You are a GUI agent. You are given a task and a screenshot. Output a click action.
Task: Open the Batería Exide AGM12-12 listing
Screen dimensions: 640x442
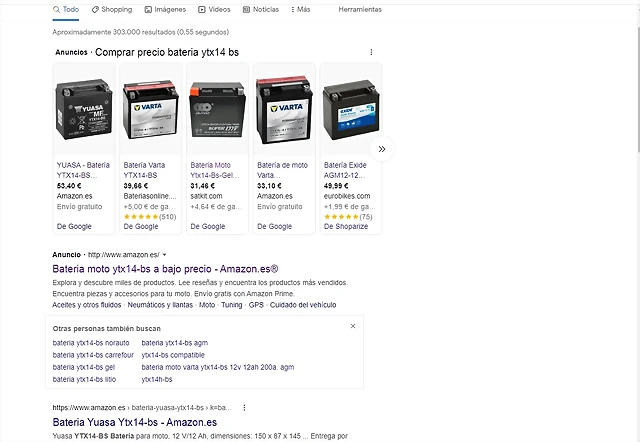tap(345, 170)
